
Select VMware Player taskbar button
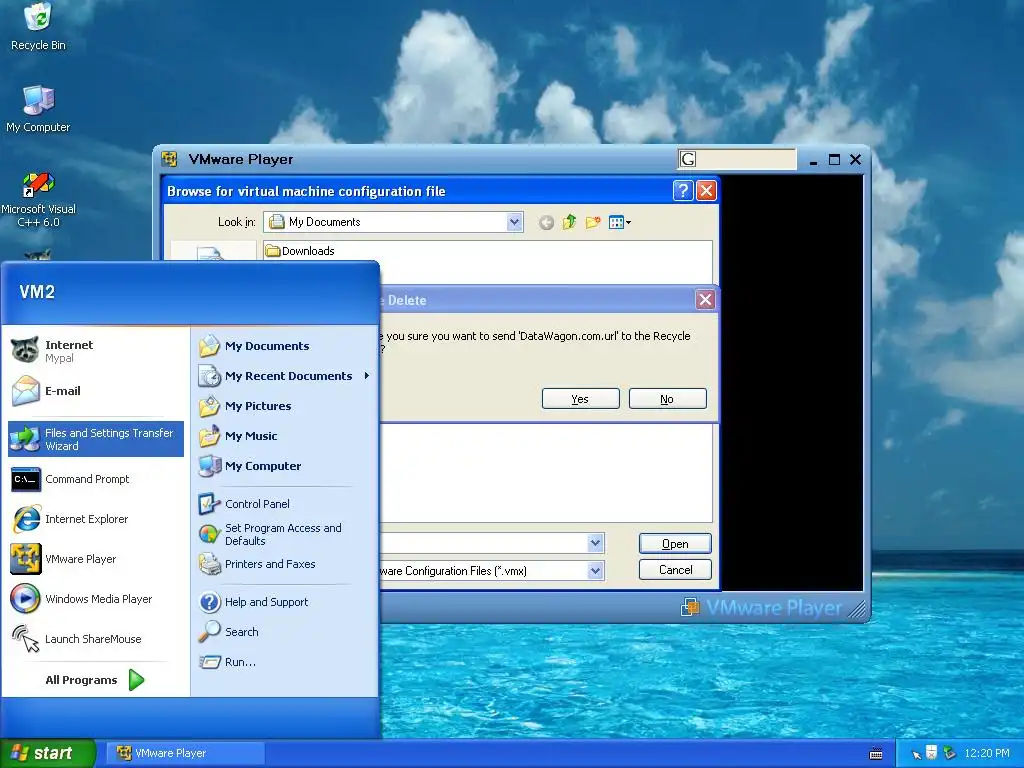(x=186, y=753)
